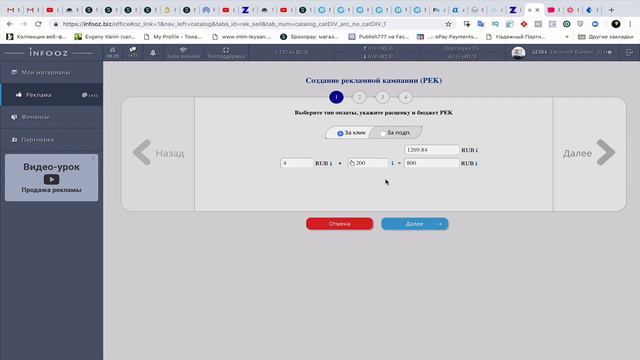Go to wizard step 4 circle
This screenshot has height=360, width=640.
click(405, 97)
